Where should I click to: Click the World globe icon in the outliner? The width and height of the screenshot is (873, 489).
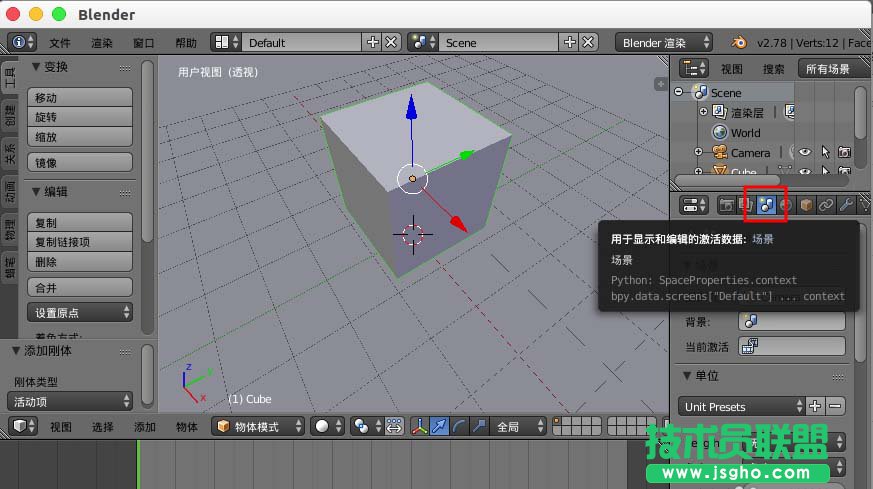(720, 132)
